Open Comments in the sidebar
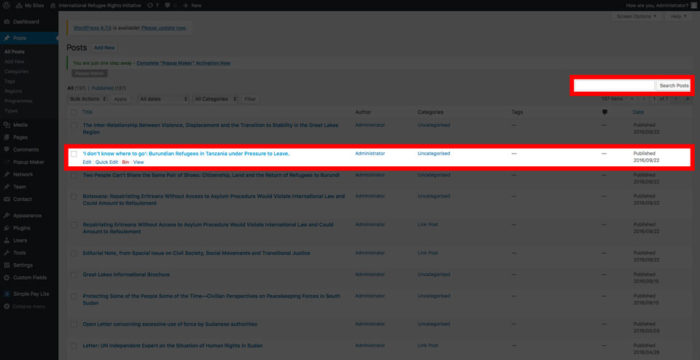This screenshot has width=700, height=360. 26,150
